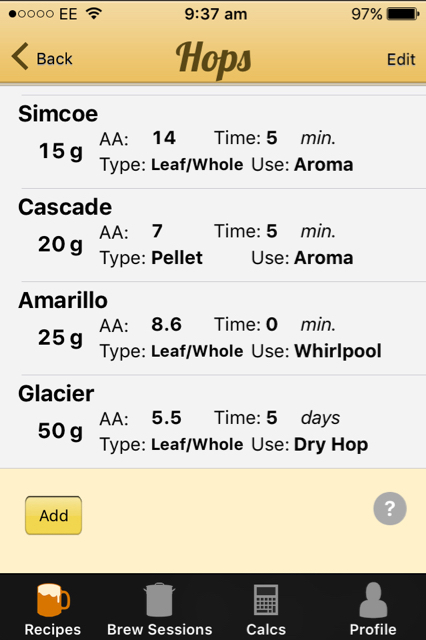This screenshot has height=640, width=426.
Task: Open the Calcs calculator icon
Action: pyautogui.click(x=266, y=600)
